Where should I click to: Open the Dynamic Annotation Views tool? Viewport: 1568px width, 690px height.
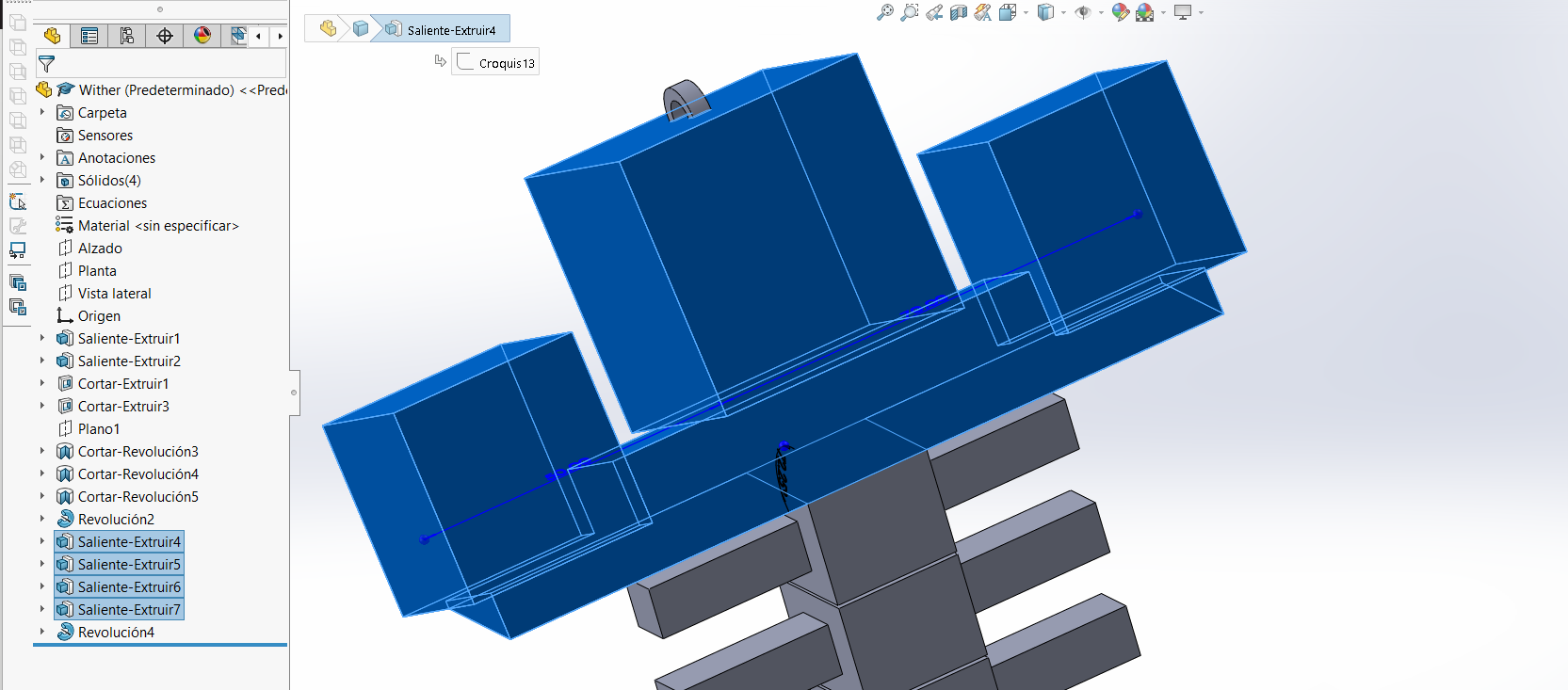[x=983, y=12]
